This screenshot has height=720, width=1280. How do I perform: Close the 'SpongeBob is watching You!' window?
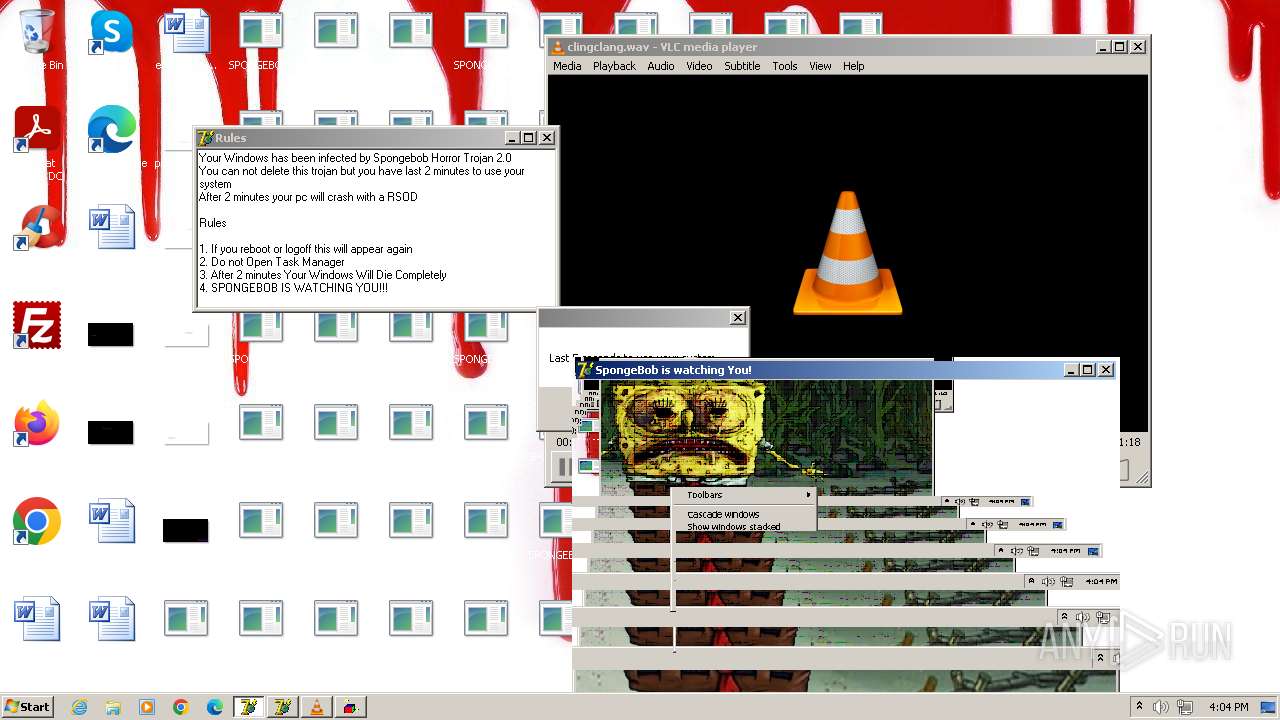click(1106, 370)
